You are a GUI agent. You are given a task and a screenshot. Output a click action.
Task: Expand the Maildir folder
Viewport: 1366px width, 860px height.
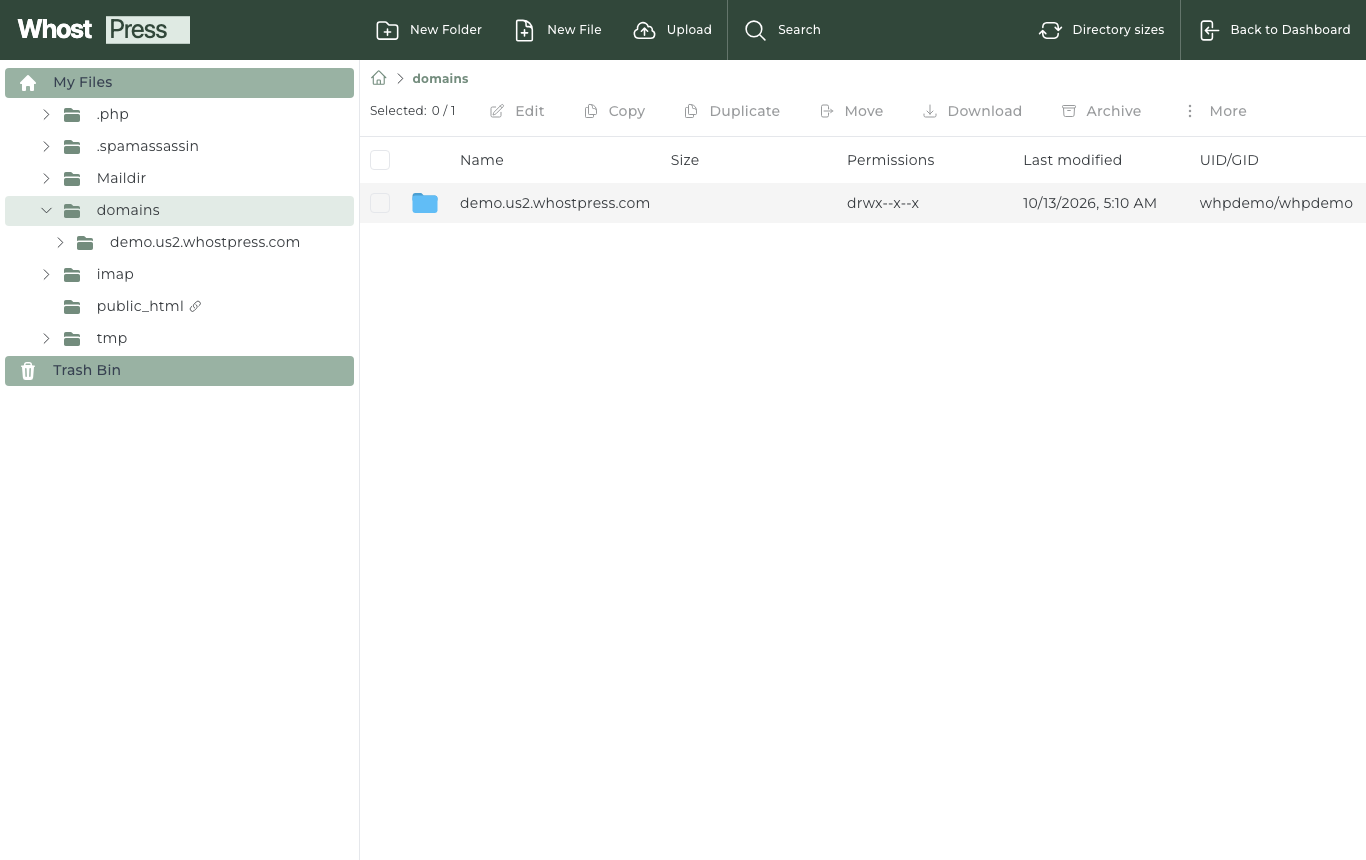pyautogui.click(x=46, y=179)
